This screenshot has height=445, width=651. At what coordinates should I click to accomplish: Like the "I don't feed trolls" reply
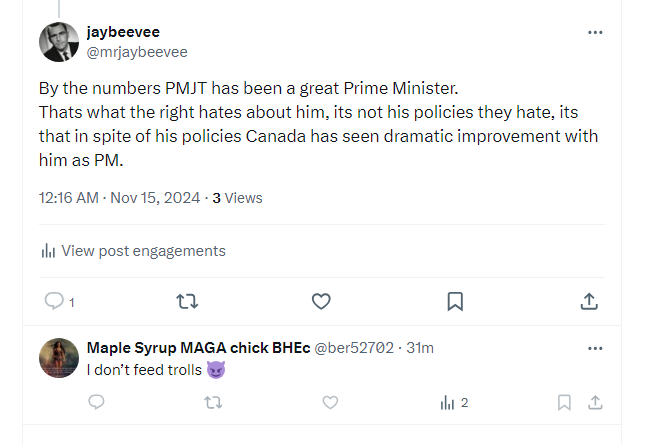331,402
